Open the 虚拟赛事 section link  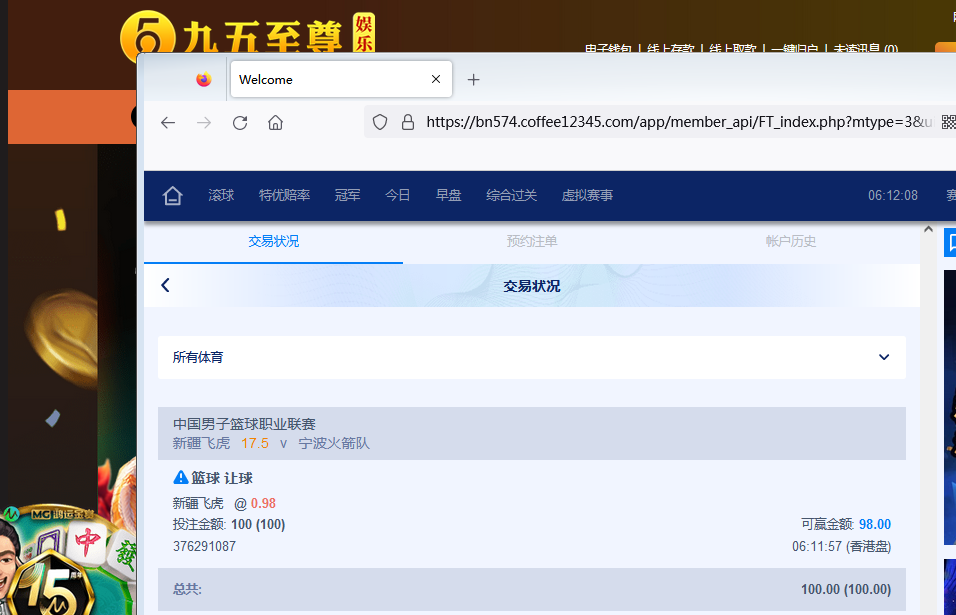(587, 196)
